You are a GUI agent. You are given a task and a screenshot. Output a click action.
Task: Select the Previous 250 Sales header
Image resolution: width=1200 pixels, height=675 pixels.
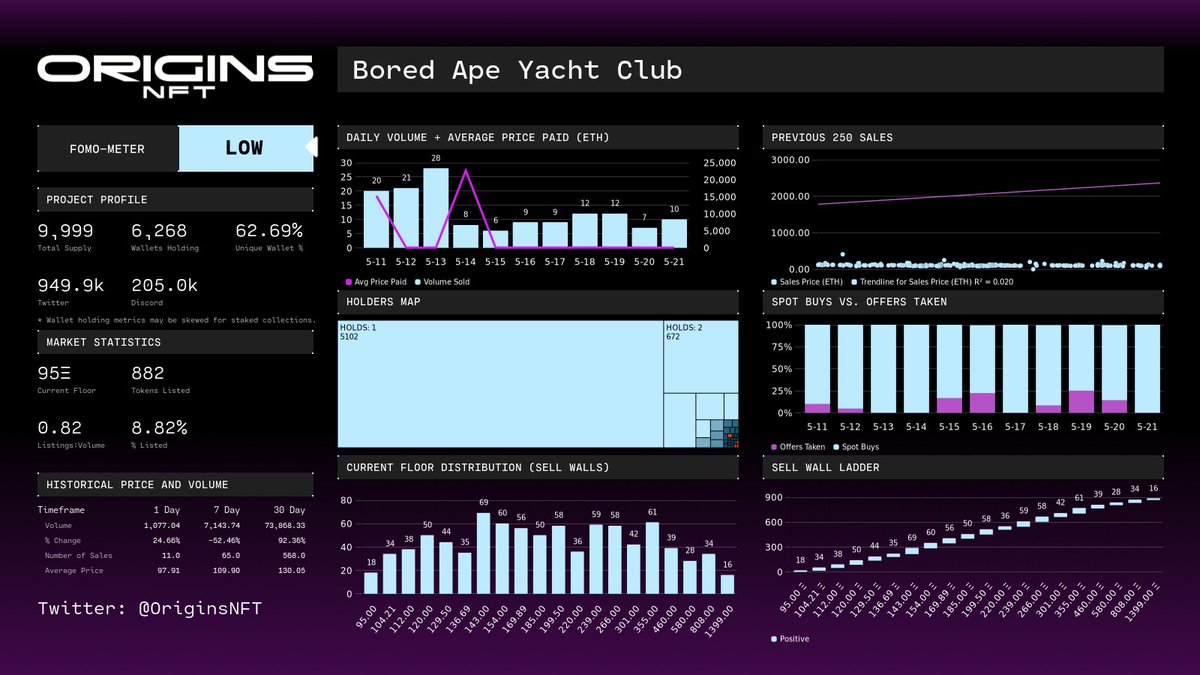(963, 137)
